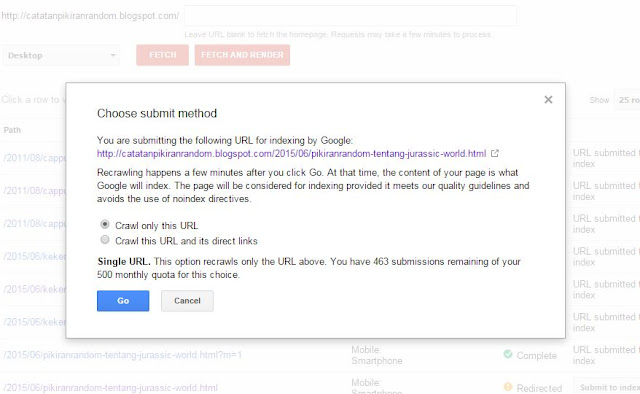Cancel the submit method dialog
Viewport: 640px width, 394px height.
(x=187, y=301)
